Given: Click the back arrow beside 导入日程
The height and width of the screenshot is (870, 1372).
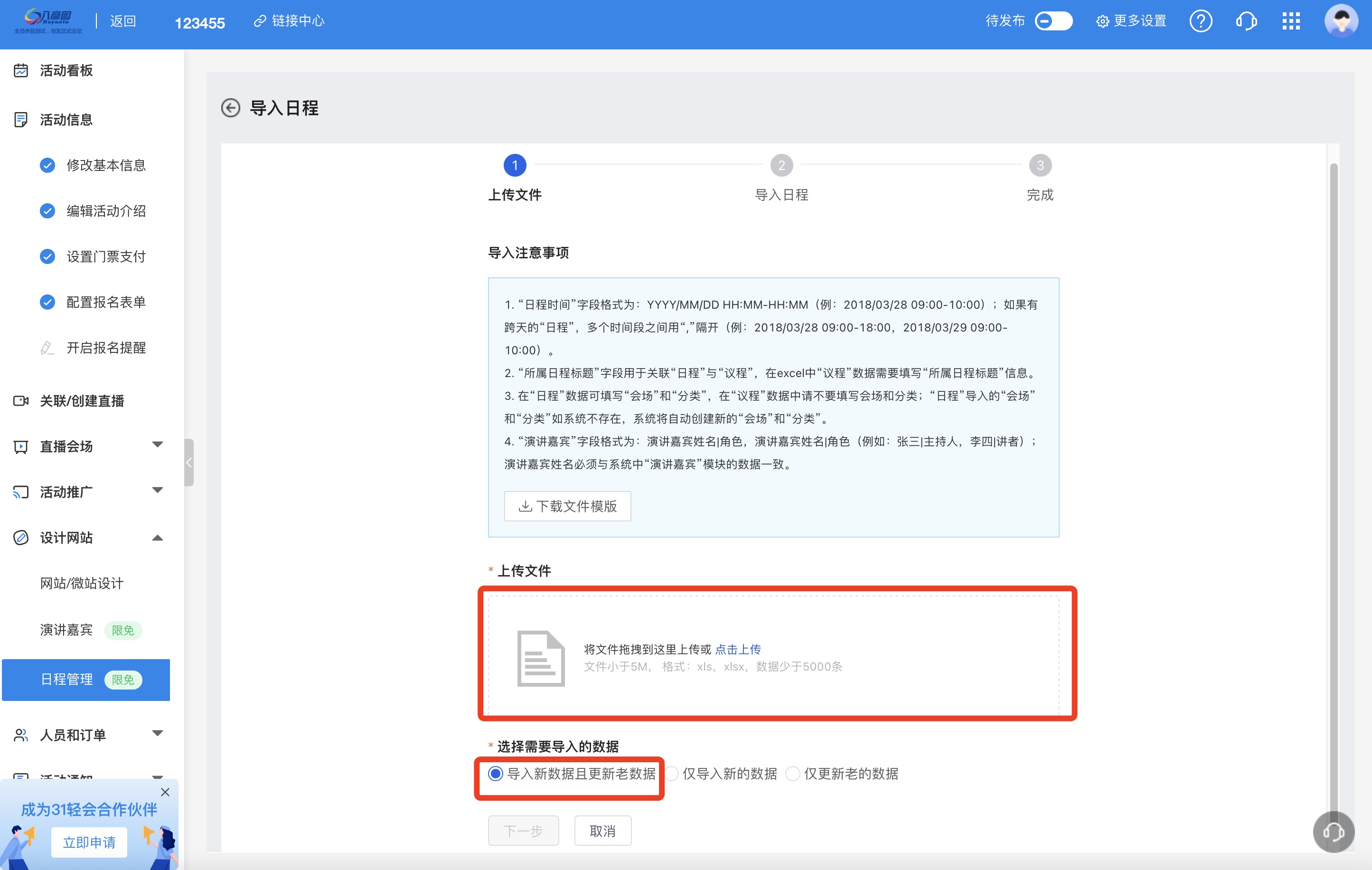Looking at the screenshot, I should [x=230, y=108].
